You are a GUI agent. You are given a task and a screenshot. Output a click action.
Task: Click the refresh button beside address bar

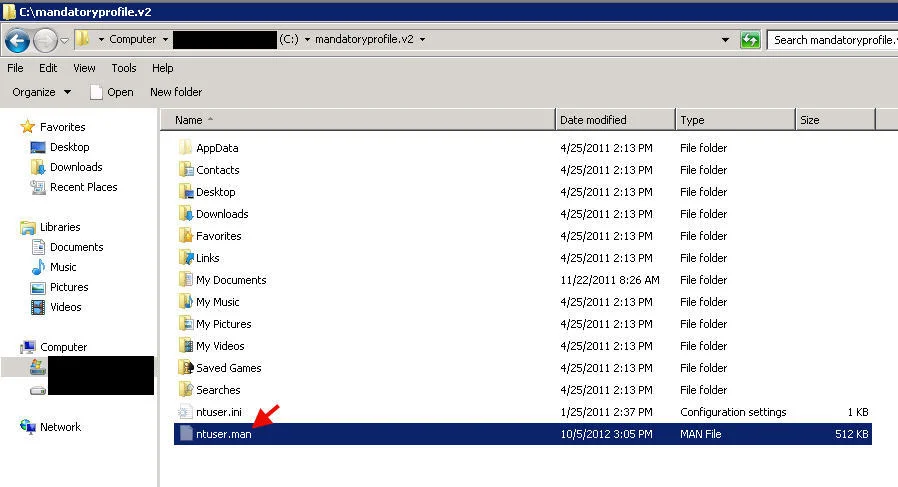(750, 40)
